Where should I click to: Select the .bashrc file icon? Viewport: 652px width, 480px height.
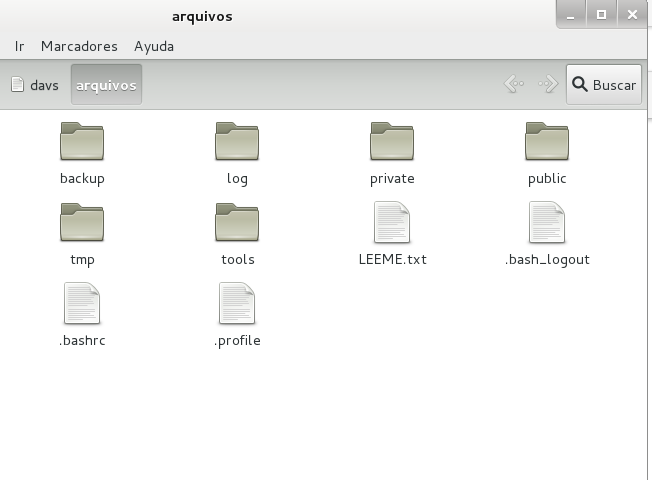[82, 304]
